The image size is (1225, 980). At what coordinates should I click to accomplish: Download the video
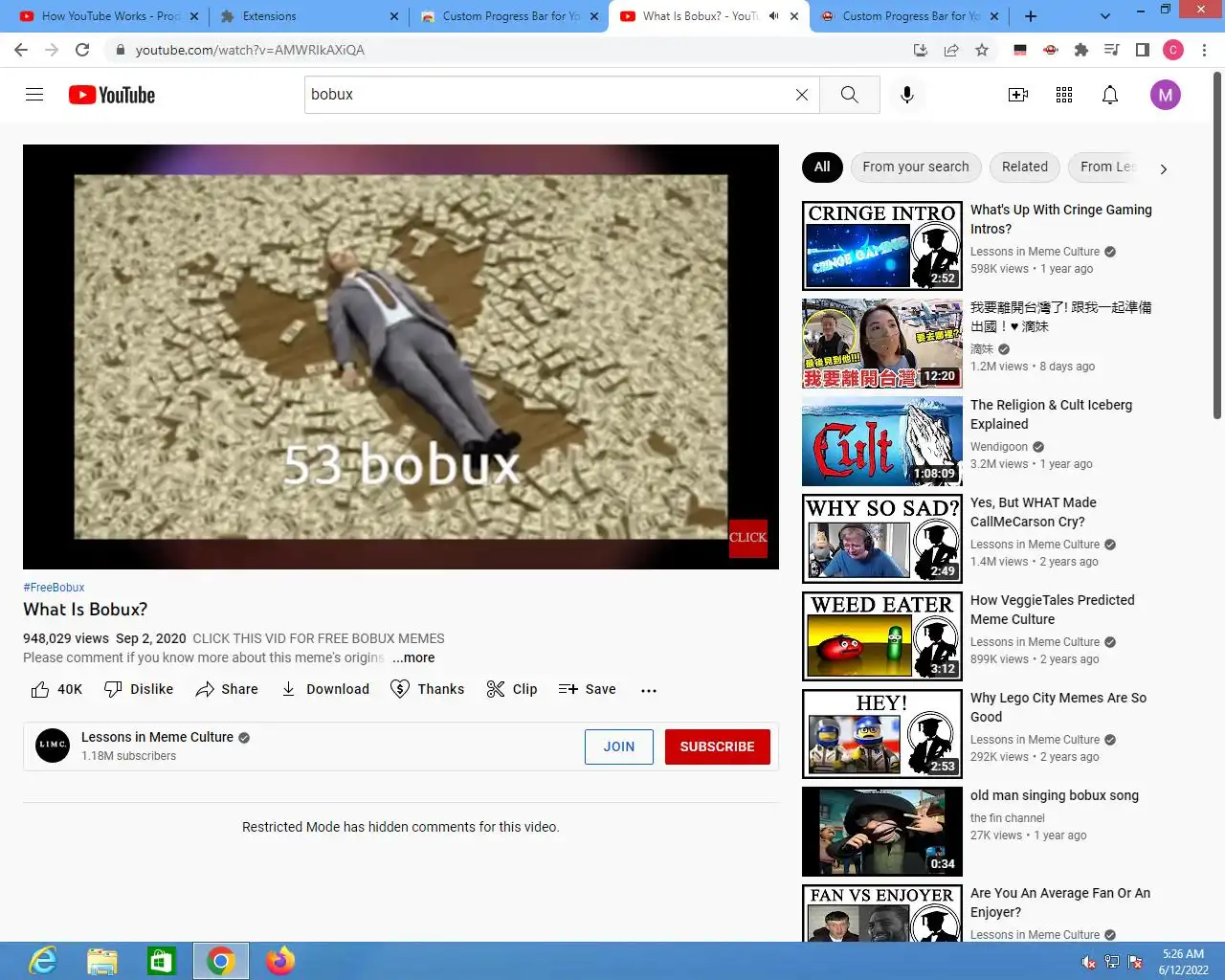[x=324, y=689]
